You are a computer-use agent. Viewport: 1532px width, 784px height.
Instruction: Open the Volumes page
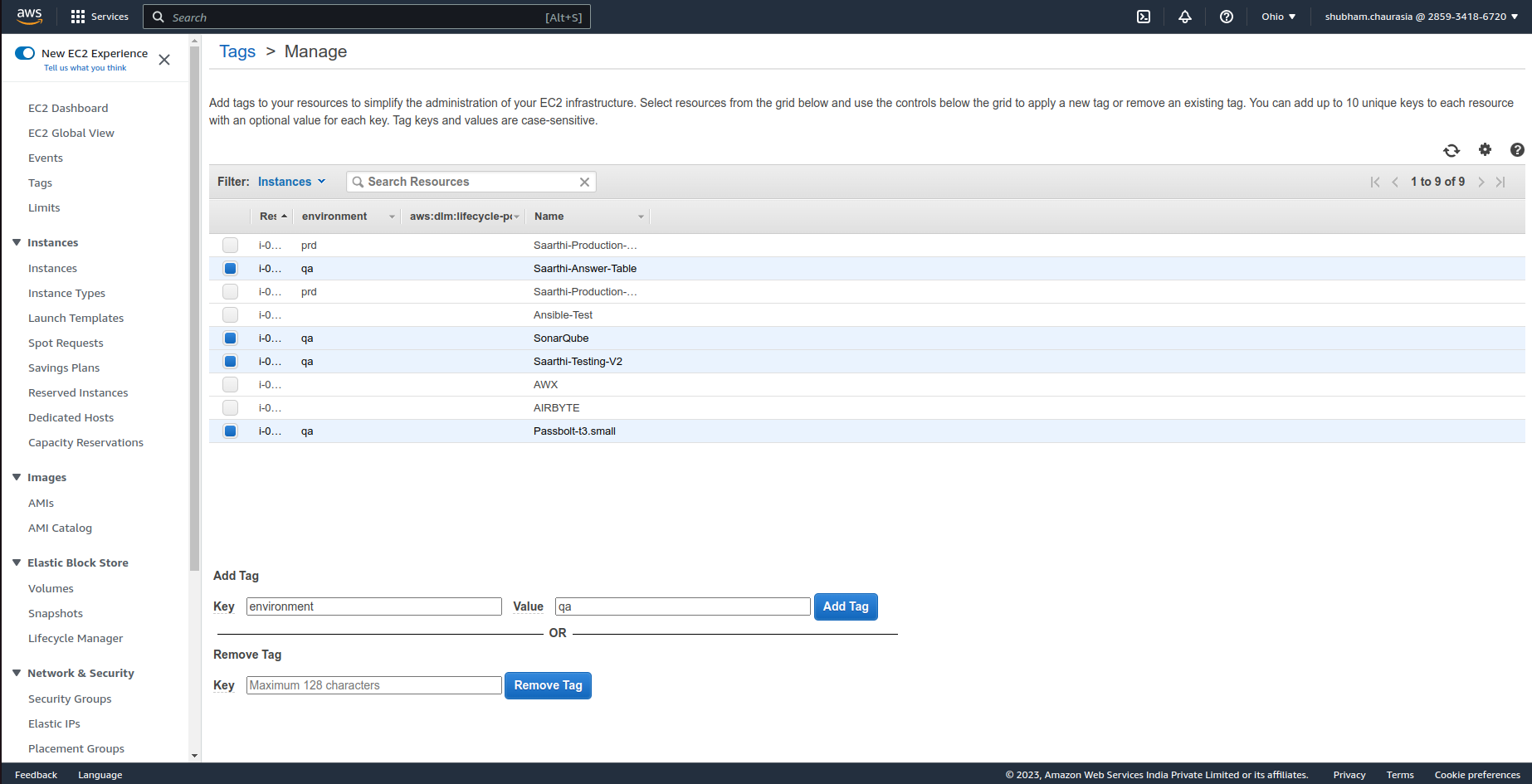coord(51,588)
